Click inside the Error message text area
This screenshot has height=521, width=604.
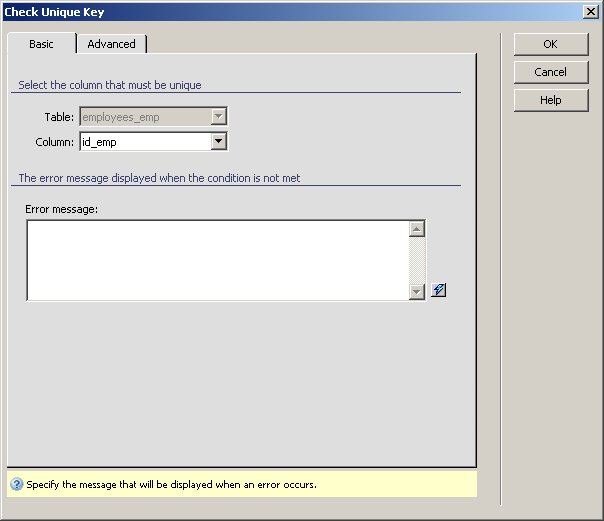[217, 260]
